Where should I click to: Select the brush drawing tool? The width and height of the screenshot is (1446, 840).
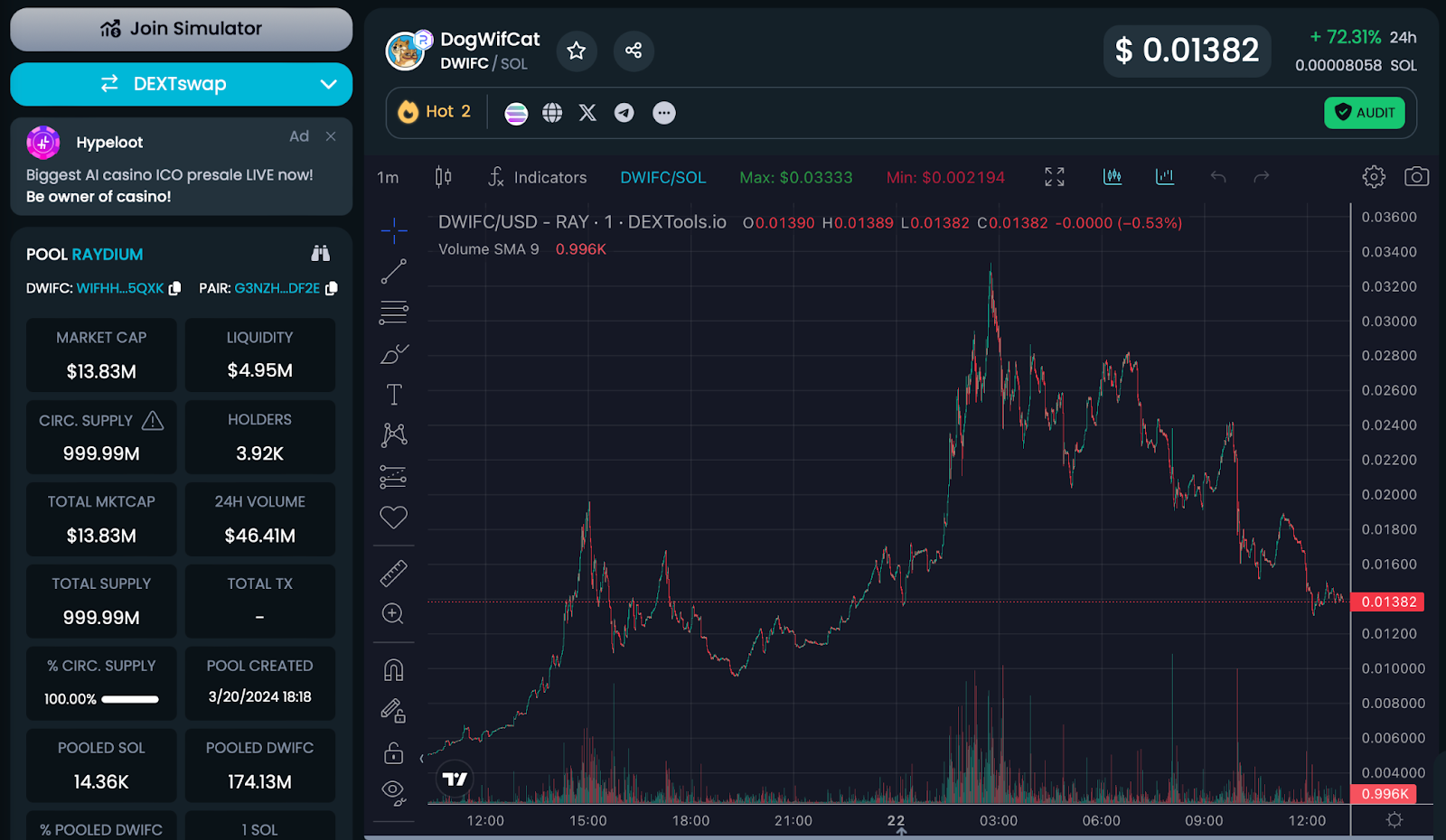[394, 354]
